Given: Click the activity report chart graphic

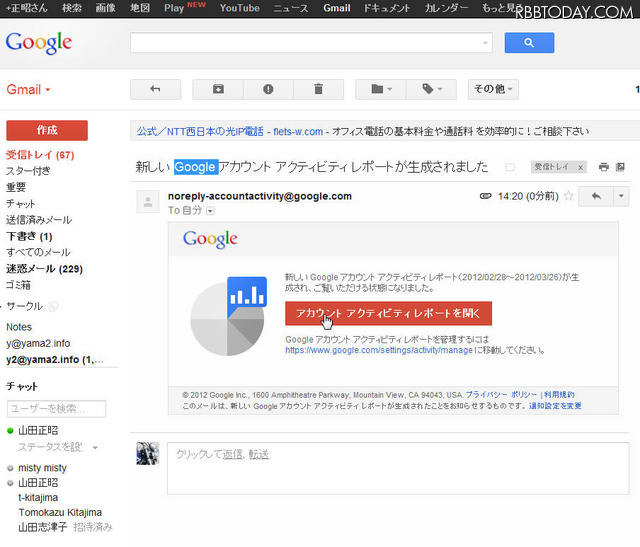Looking at the screenshot, I should tap(229, 316).
